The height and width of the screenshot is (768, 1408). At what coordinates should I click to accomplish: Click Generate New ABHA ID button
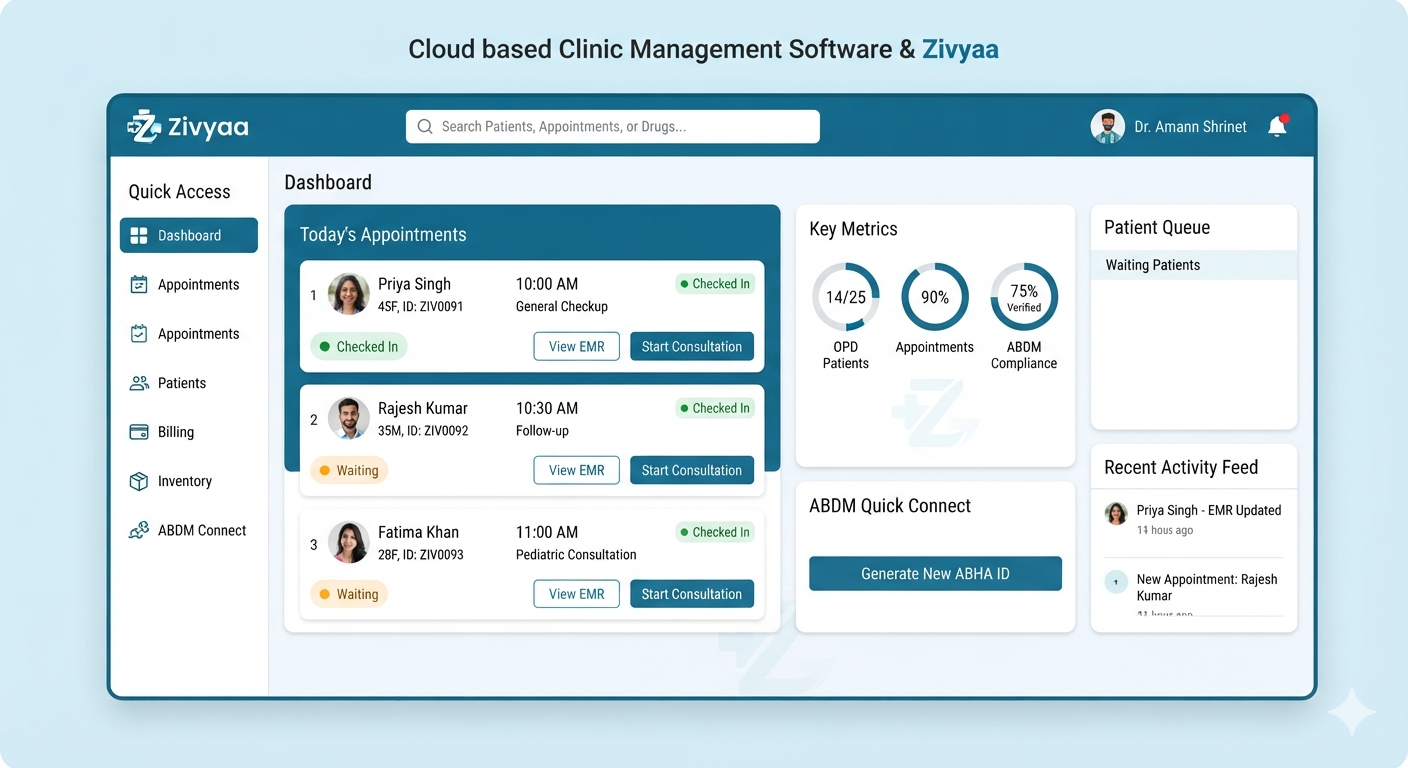pyautogui.click(x=935, y=574)
